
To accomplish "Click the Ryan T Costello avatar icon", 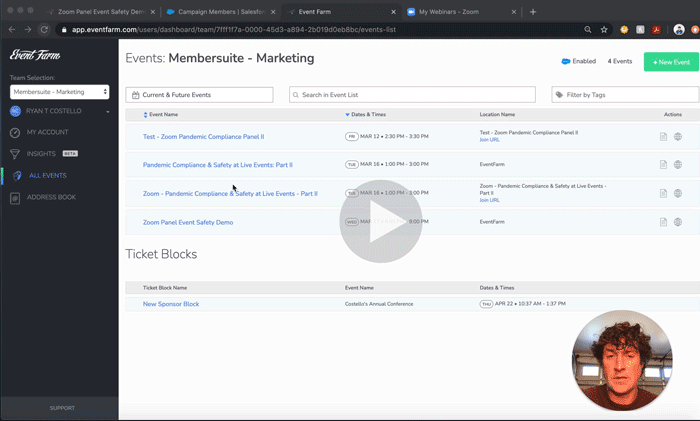I will [x=15, y=111].
